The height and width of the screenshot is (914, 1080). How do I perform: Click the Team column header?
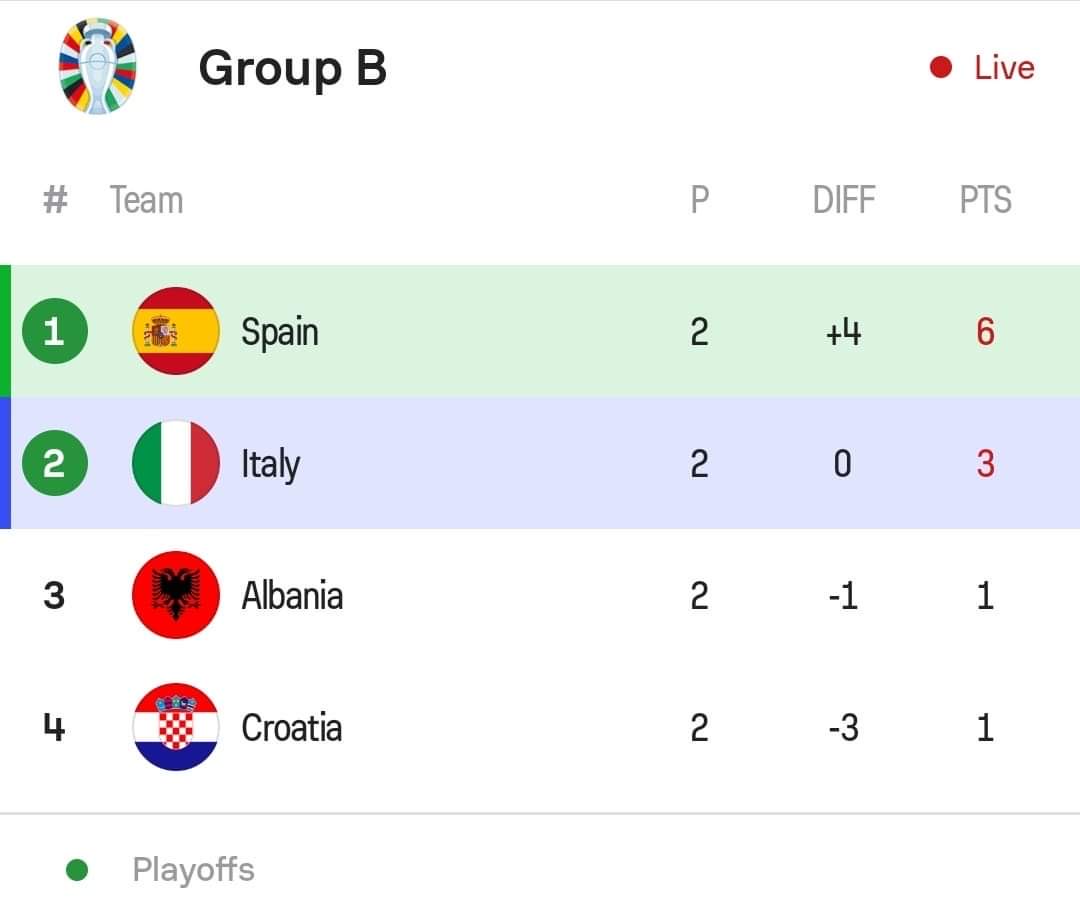click(146, 200)
